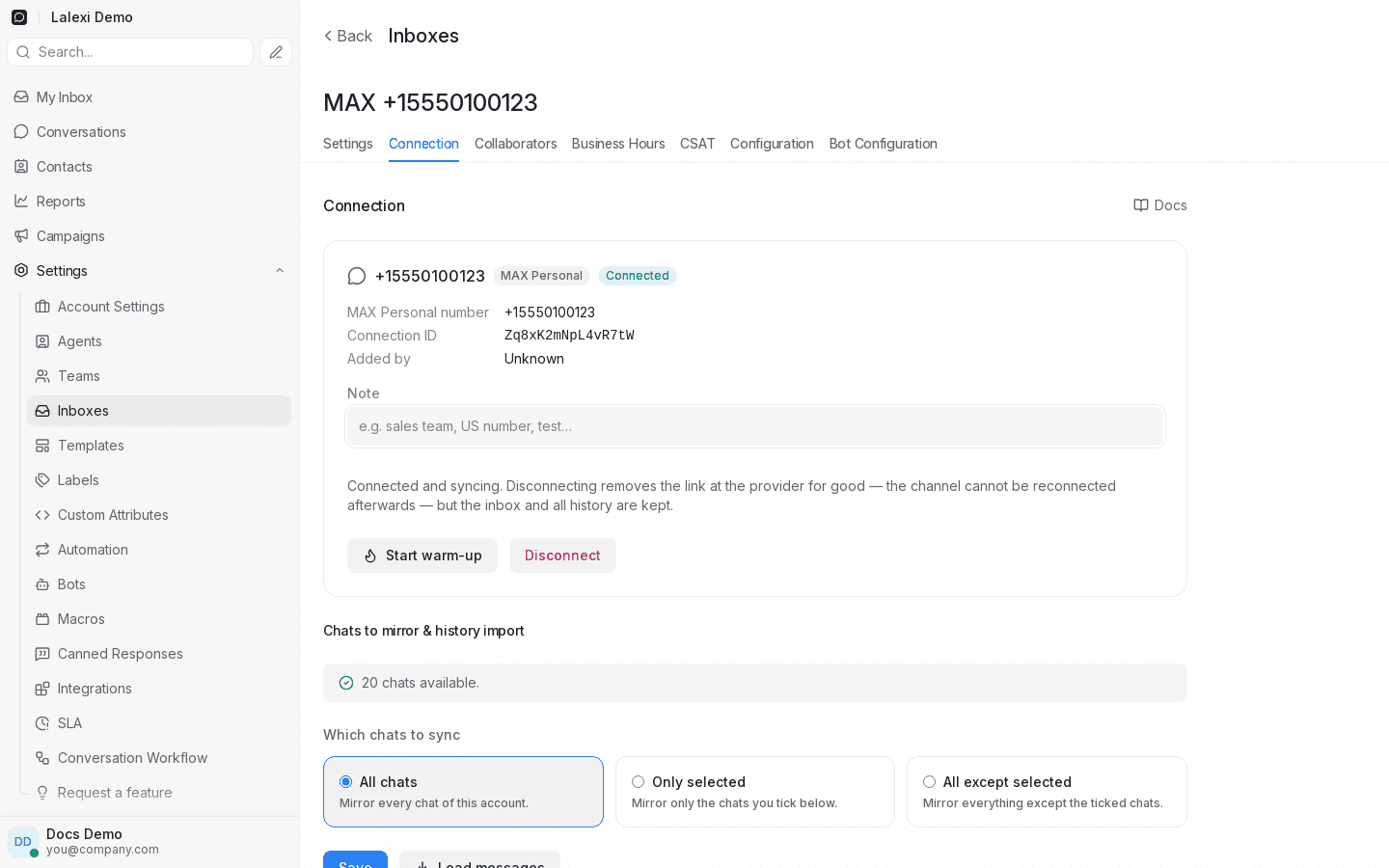
Task: Open the Docs book icon link
Action: (1141, 205)
